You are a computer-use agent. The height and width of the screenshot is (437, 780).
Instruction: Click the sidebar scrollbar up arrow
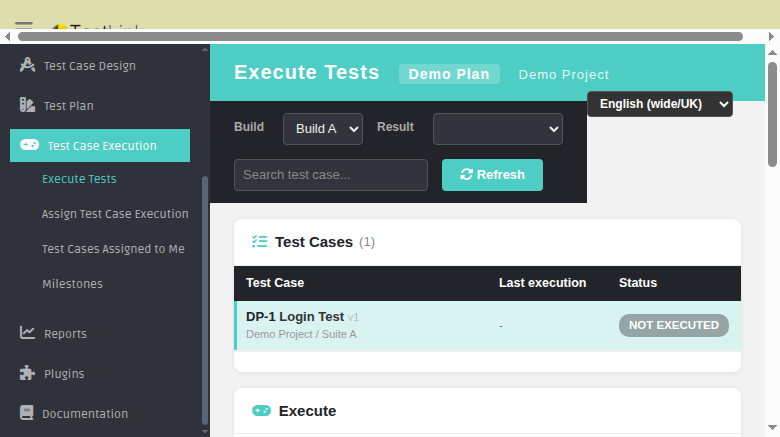pos(205,50)
